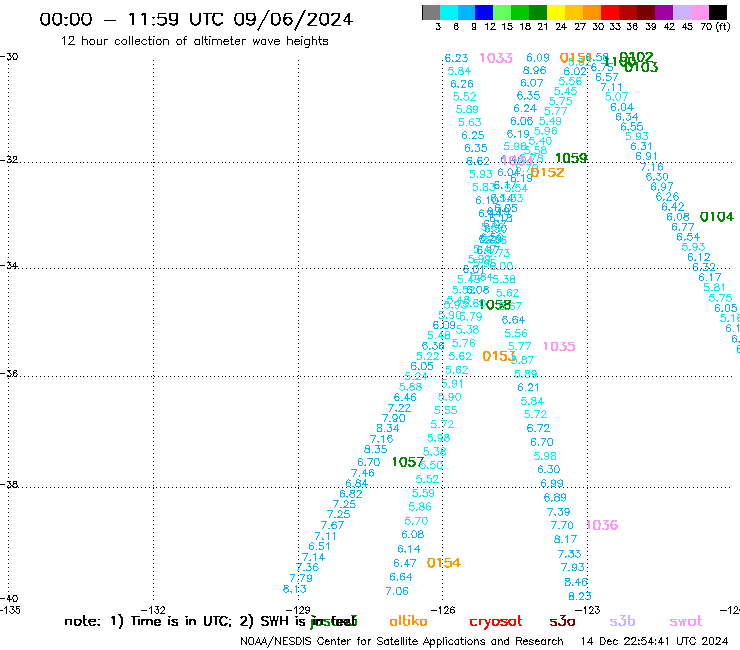Screen dimensions: 740x650
Task: Click the lavender "s3b" legend label
Action: pyautogui.click(x=622, y=621)
